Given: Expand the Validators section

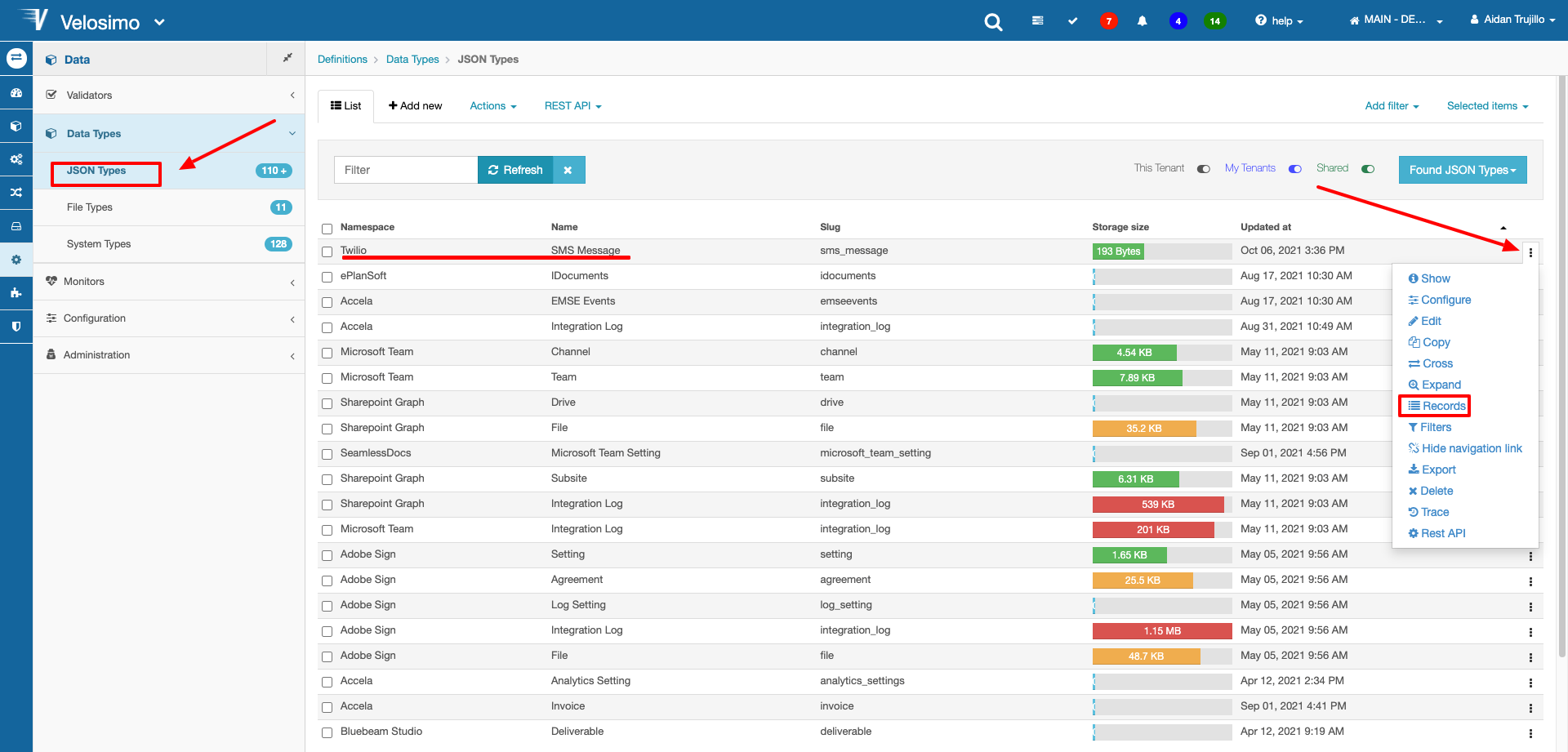Looking at the screenshot, I should coord(169,95).
